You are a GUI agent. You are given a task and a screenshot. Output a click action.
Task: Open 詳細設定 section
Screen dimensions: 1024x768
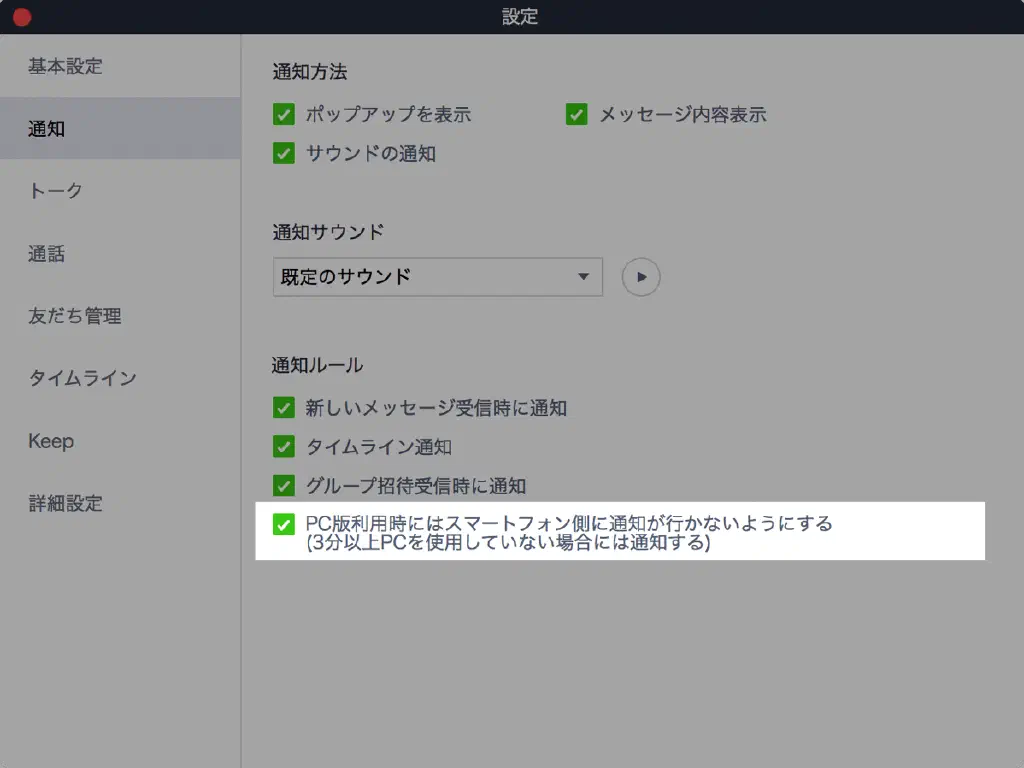[x=65, y=503]
